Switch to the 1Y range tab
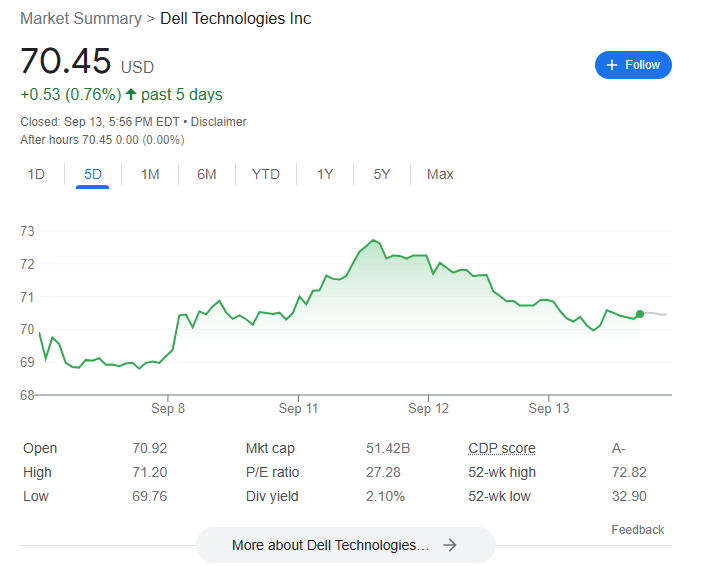The height and width of the screenshot is (566, 715). point(325,174)
